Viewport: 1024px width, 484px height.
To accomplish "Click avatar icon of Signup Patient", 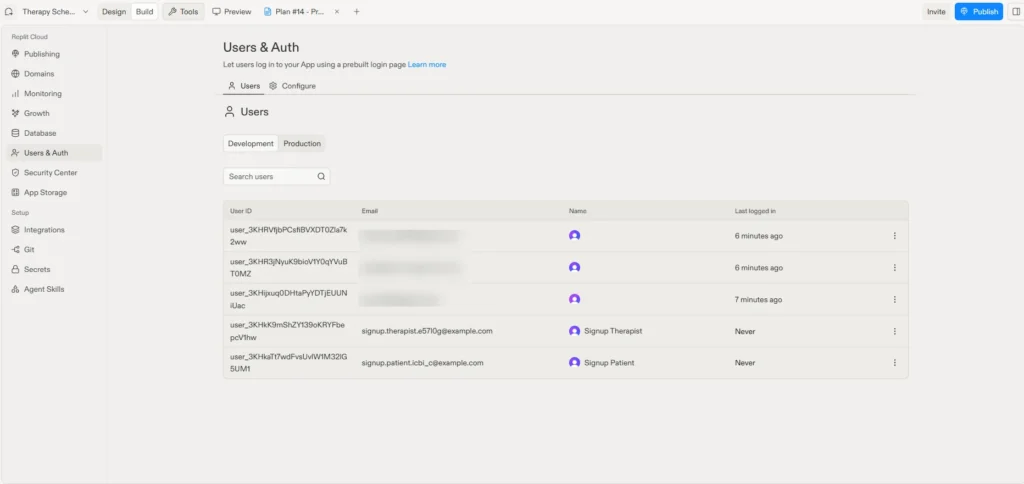I will [575, 363].
